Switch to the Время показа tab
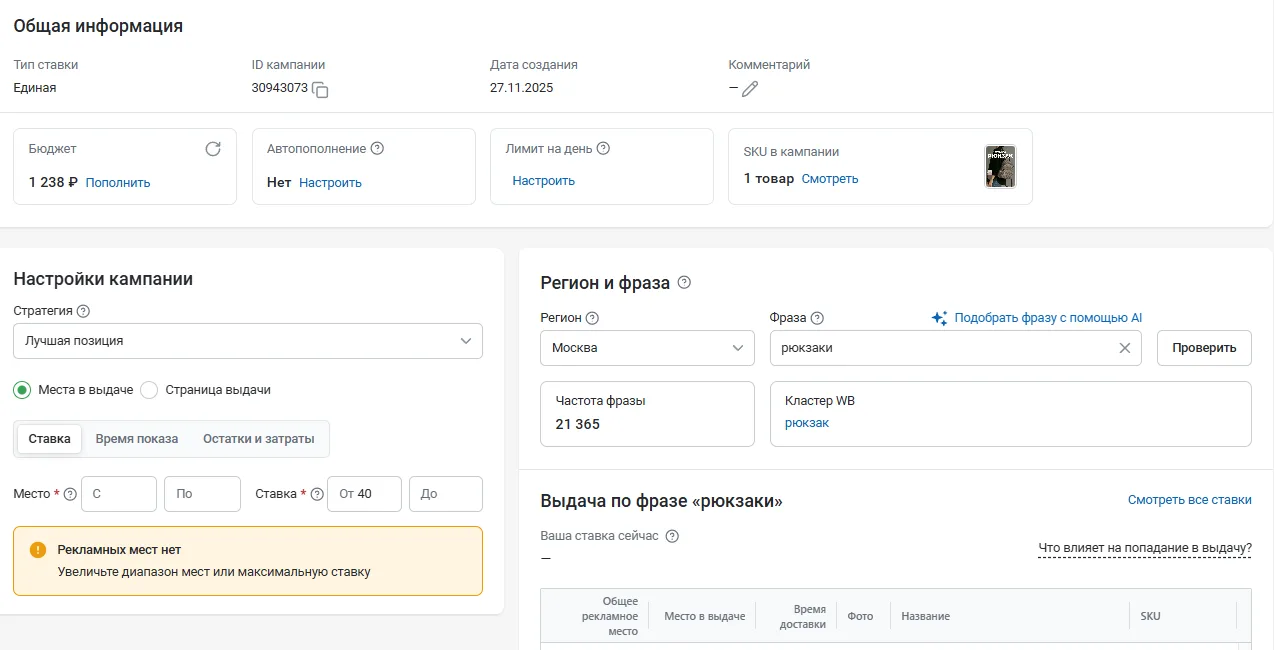The image size is (1274, 650). 137,439
